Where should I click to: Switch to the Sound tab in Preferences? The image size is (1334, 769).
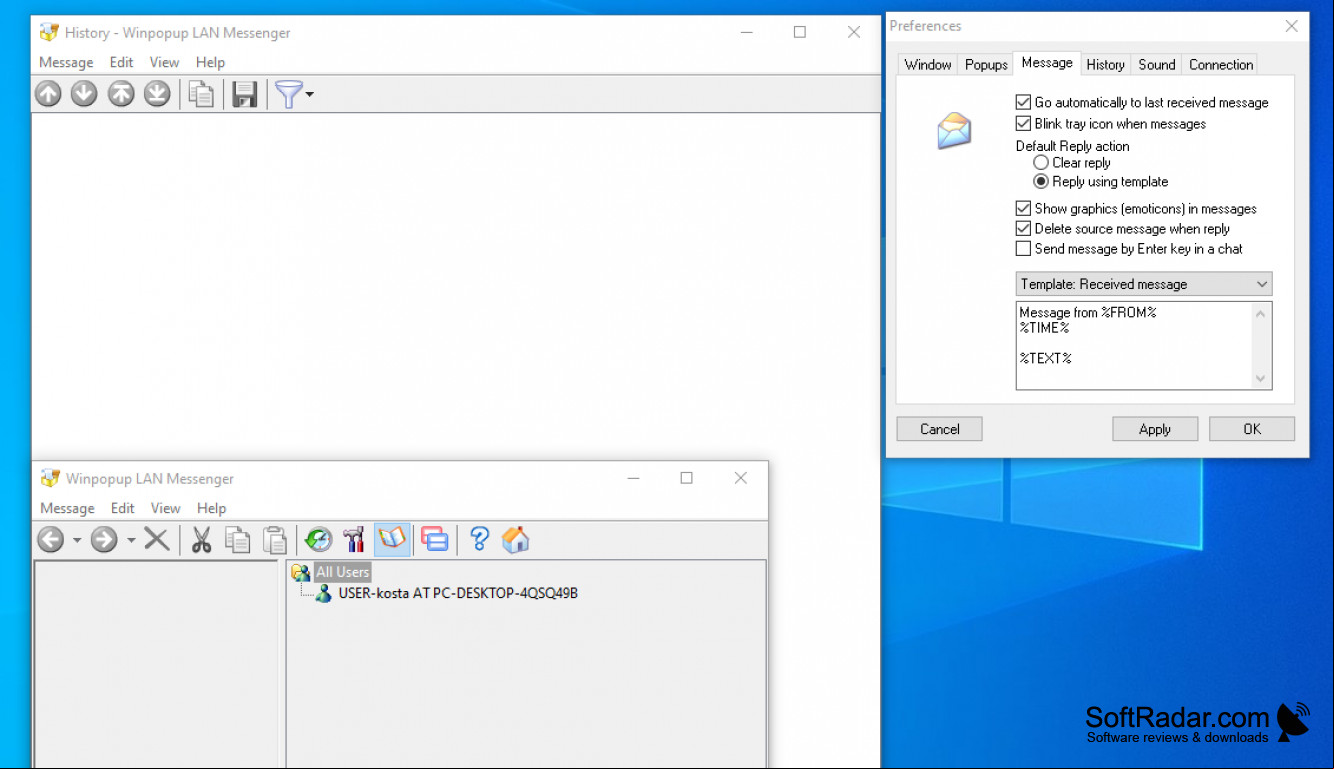[x=1157, y=64]
